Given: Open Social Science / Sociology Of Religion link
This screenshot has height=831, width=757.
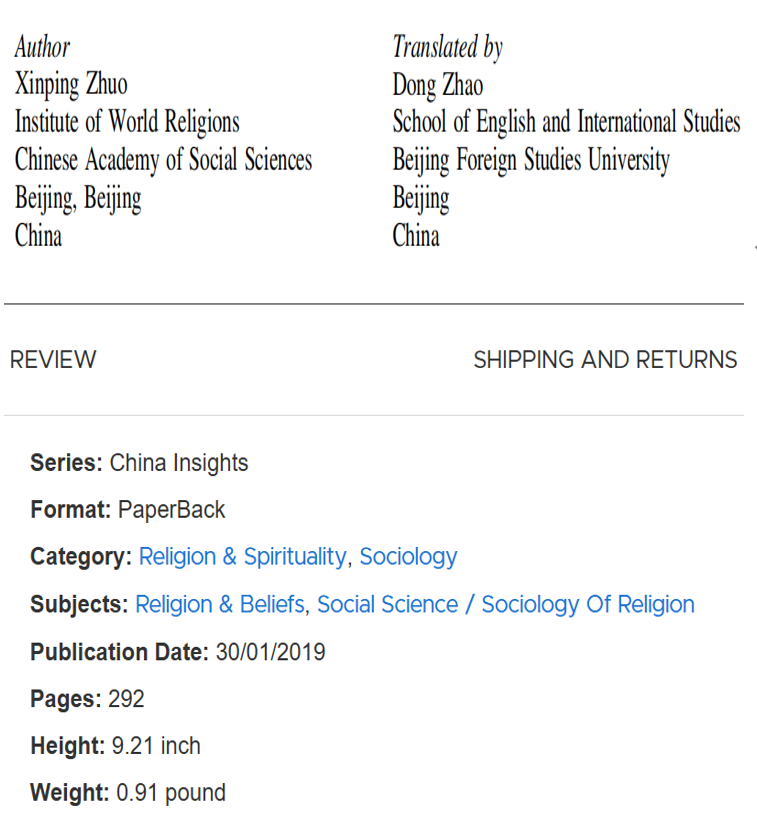Looking at the screenshot, I should [505, 605].
